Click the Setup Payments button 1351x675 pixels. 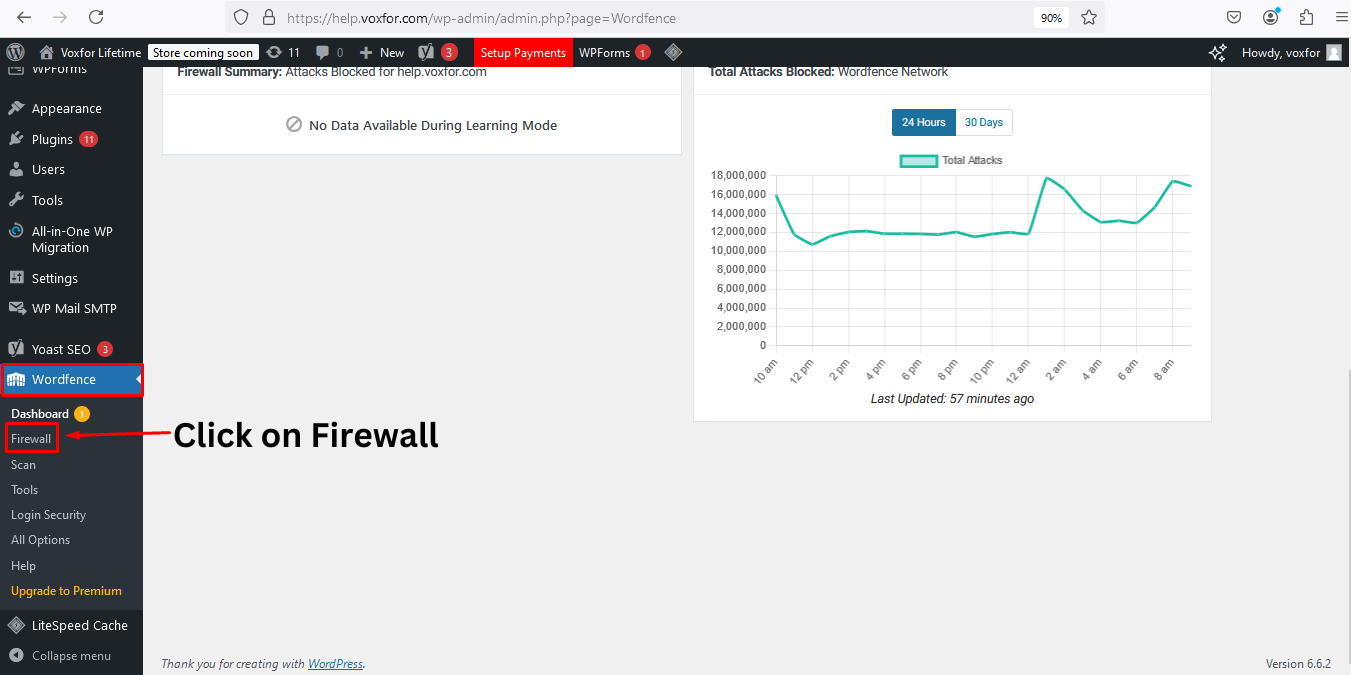(523, 52)
